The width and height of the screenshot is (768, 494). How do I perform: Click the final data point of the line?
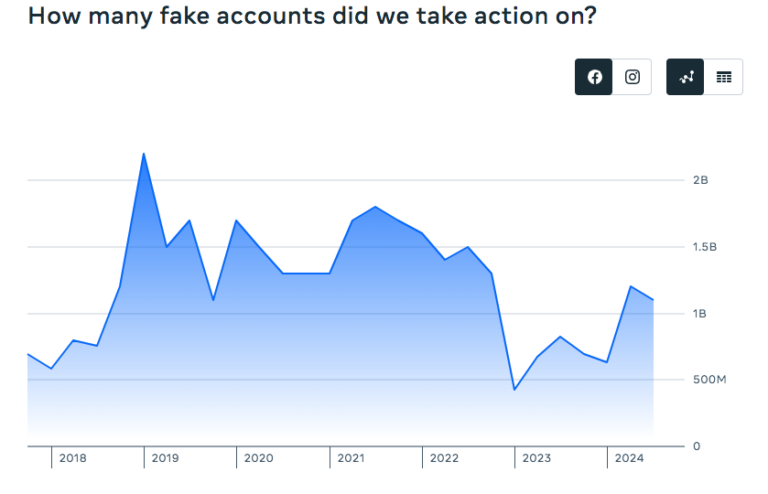tap(653, 300)
